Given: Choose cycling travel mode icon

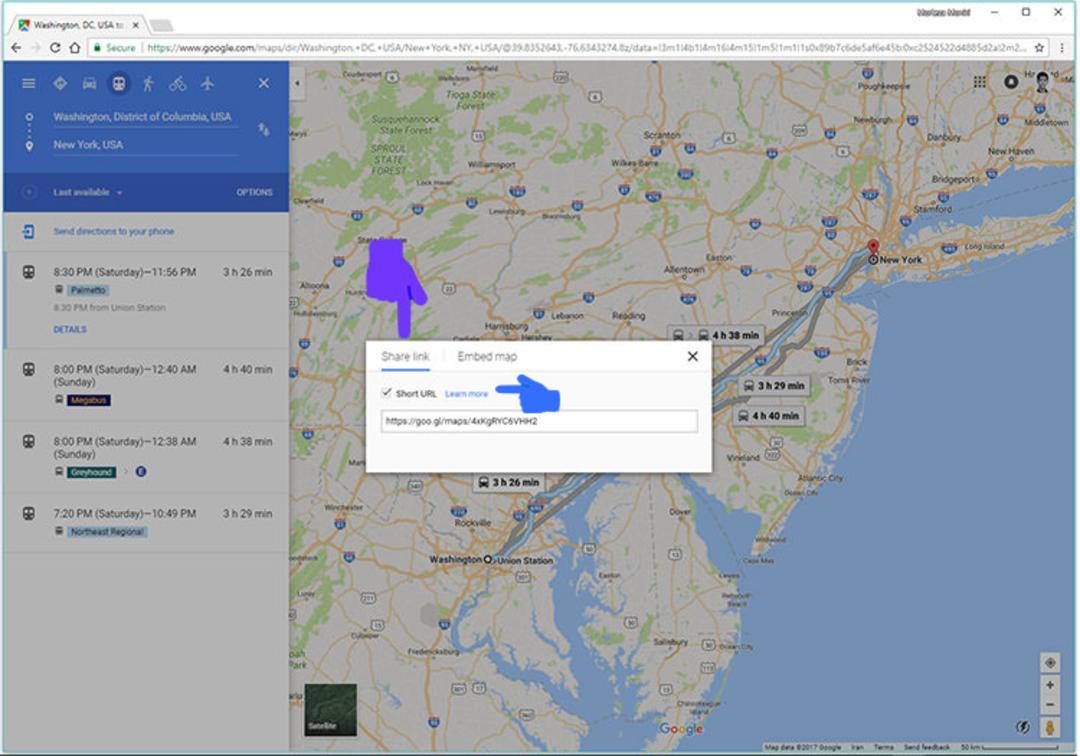Looking at the screenshot, I should pos(178,83).
